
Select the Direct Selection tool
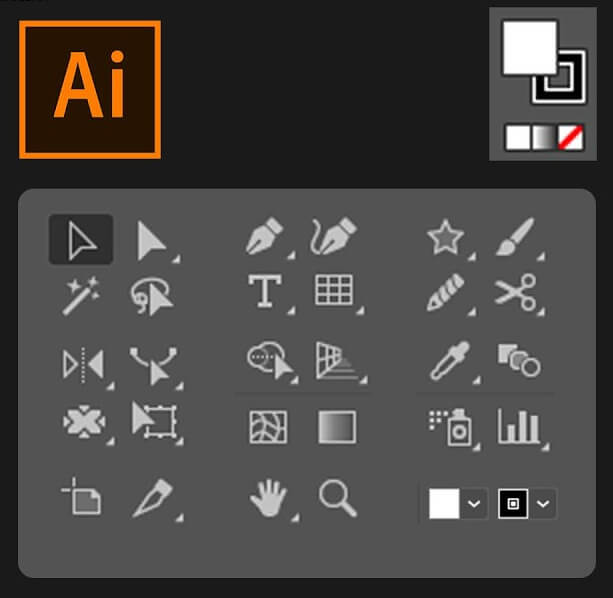[x=151, y=240]
